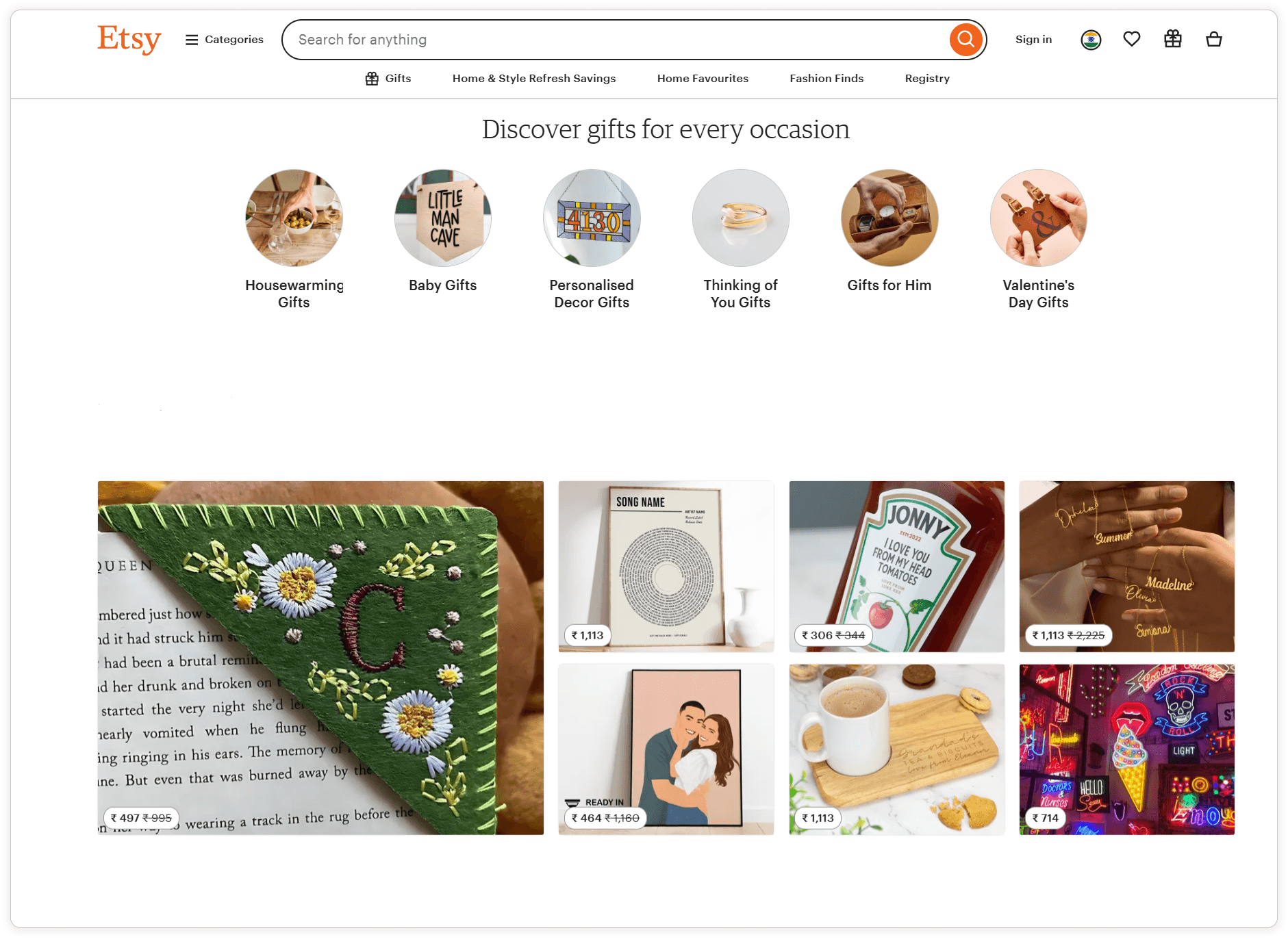Open the shopping basket icon
The width and height of the screenshot is (1288, 939).
tap(1214, 40)
